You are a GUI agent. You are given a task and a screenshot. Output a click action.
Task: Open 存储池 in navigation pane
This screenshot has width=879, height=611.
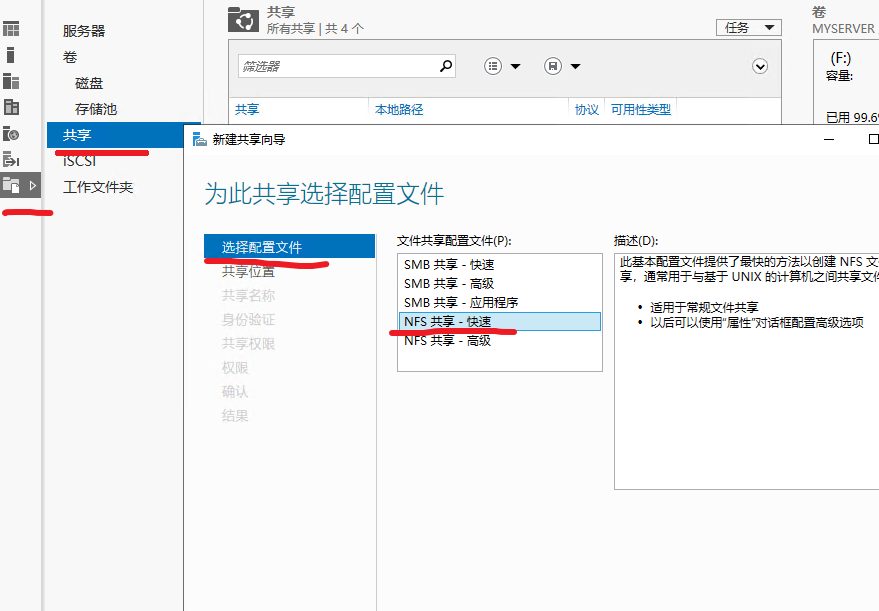[x=96, y=109]
